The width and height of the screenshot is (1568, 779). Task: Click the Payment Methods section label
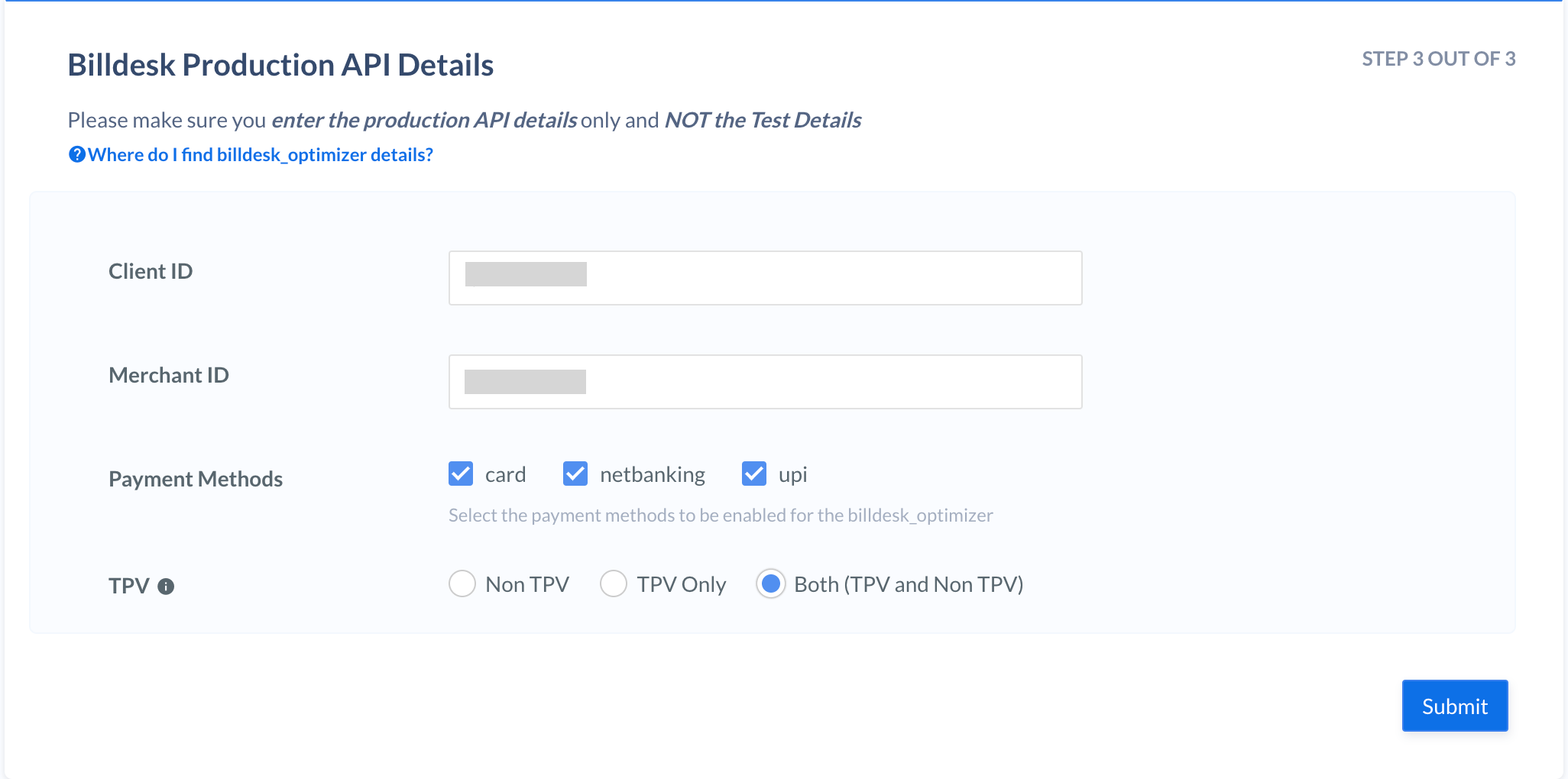(196, 479)
